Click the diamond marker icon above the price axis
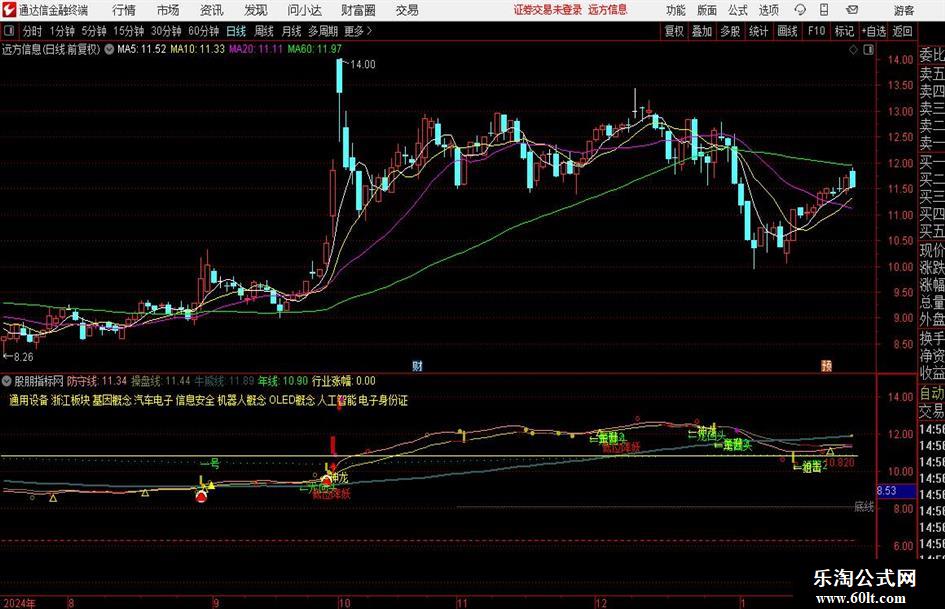This screenshot has height=609, width=945. pos(853,50)
